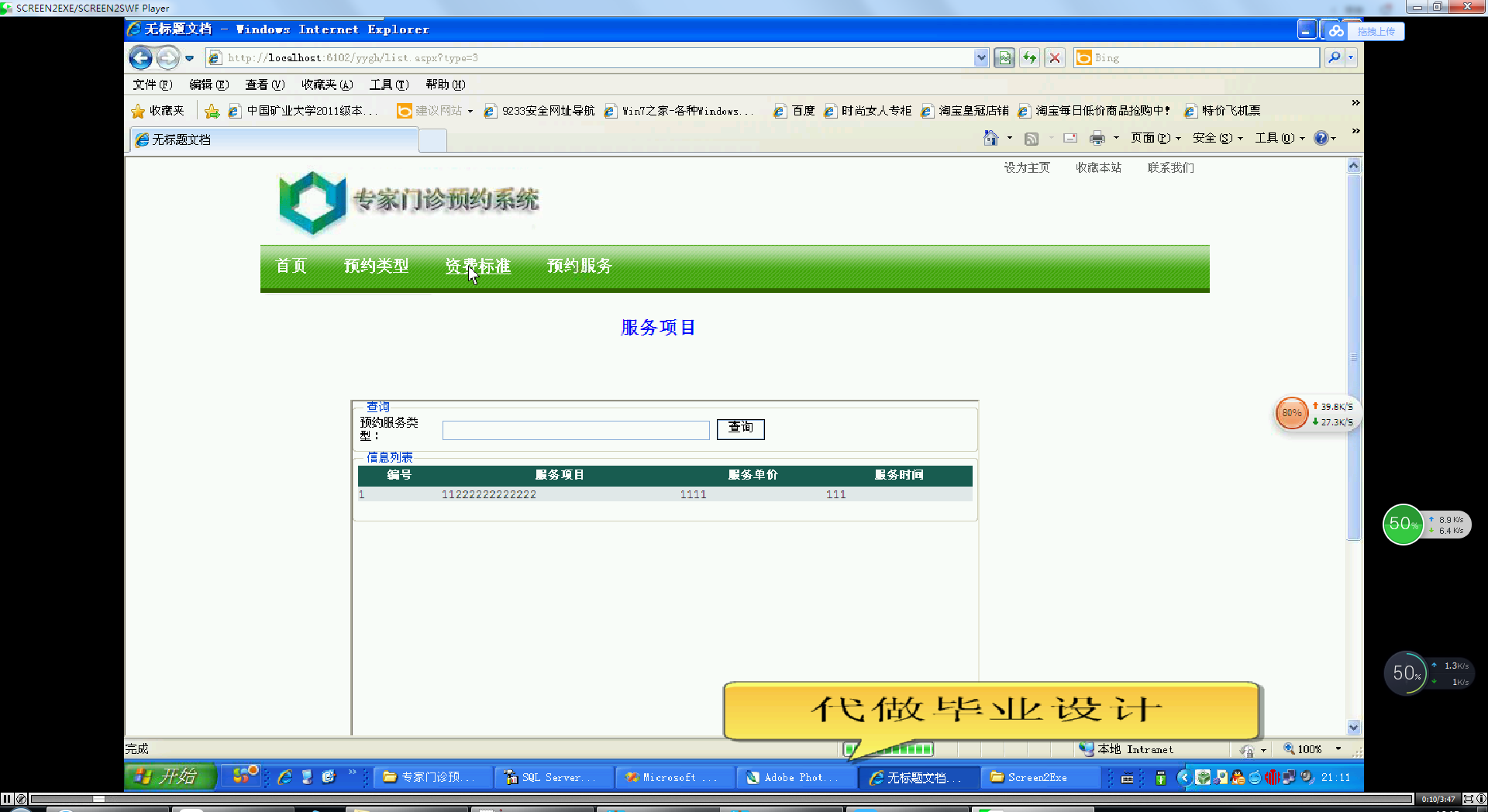Click the 资费标准 navigation item
Image resolution: width=1488 pixels, height=812 pixels.
click(x=477, y=266)
